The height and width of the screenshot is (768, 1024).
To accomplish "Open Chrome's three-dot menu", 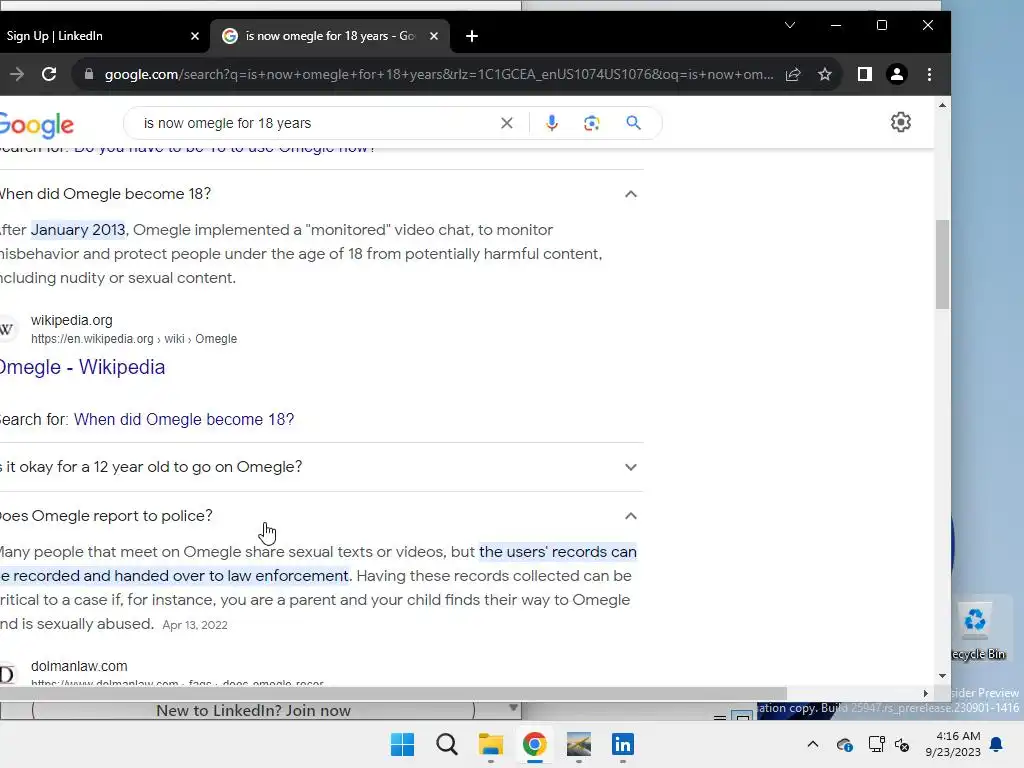I will click(929, 74).
